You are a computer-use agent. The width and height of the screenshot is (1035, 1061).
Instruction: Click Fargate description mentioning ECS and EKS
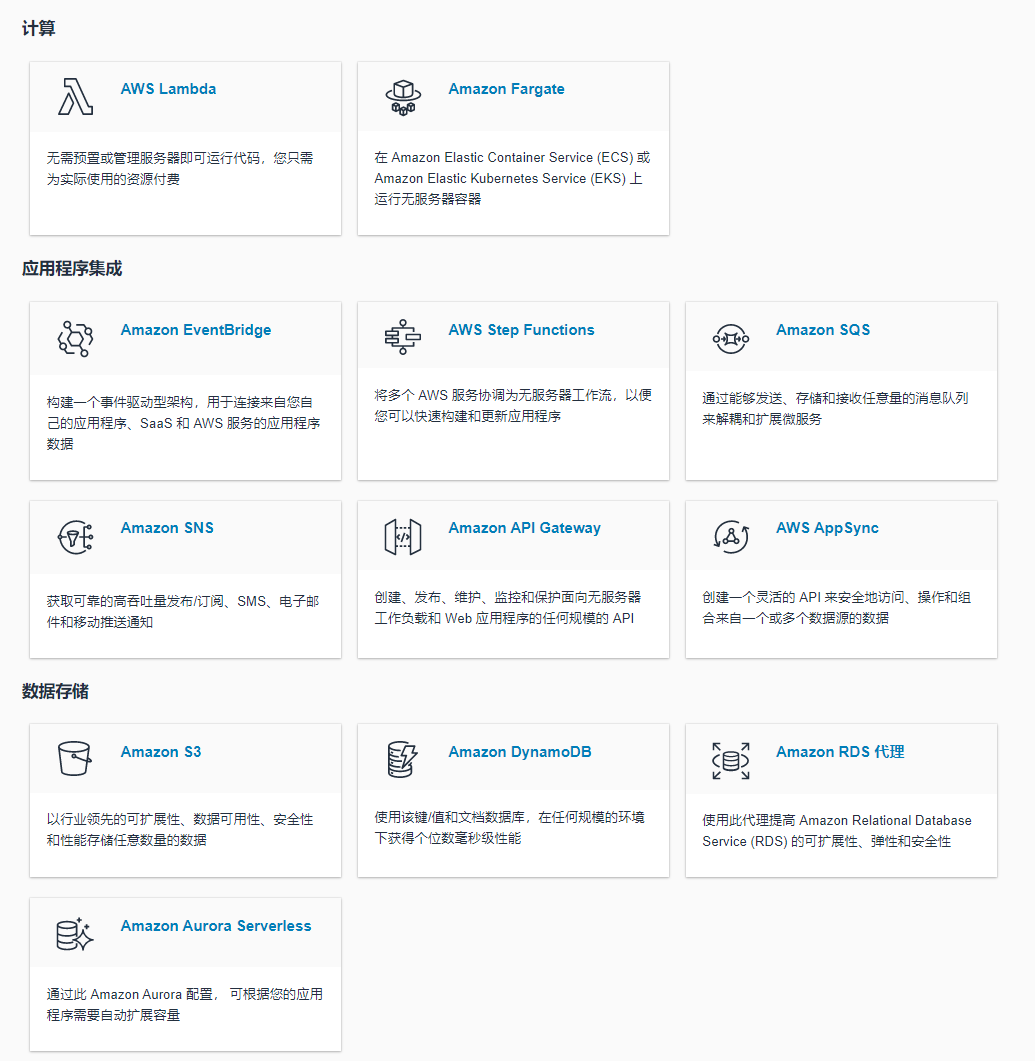512,178
